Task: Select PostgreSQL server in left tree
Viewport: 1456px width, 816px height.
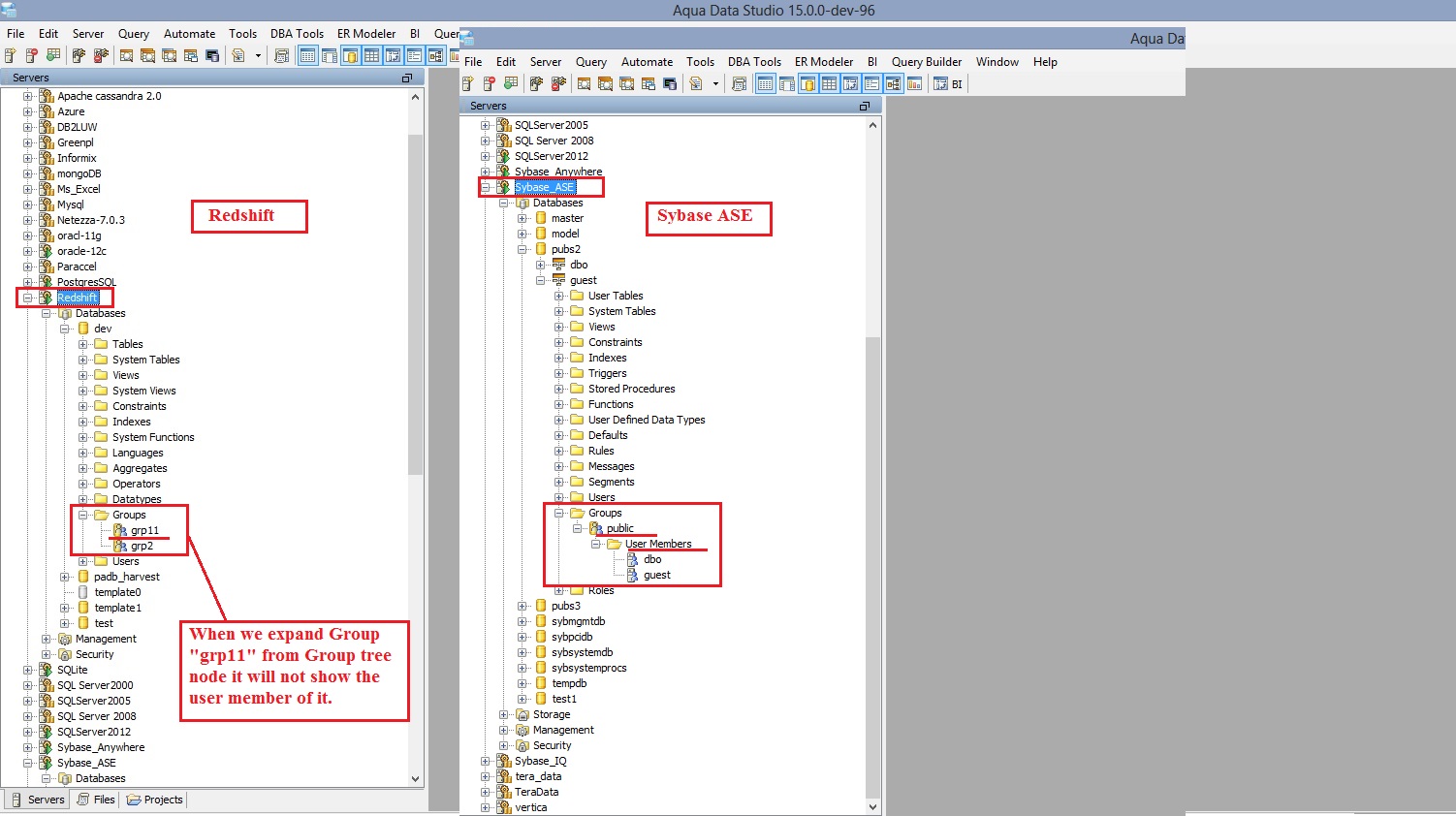Action: click(x=86, y=282)
